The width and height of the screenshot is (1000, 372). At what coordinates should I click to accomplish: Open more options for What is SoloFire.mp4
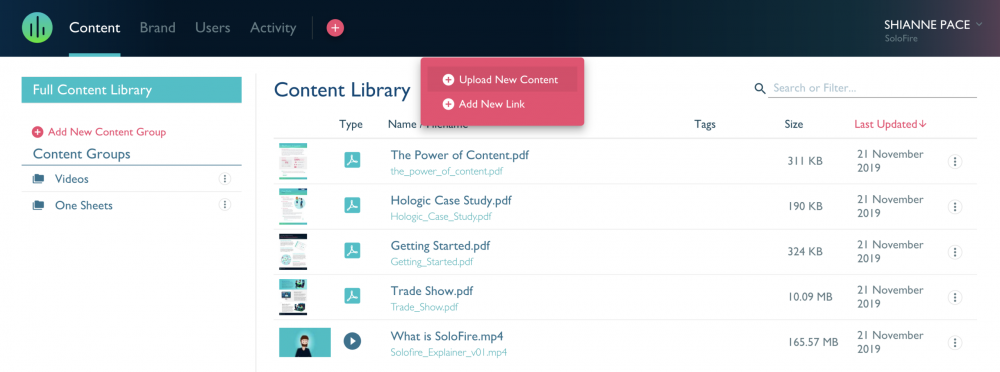pos(955,343)
